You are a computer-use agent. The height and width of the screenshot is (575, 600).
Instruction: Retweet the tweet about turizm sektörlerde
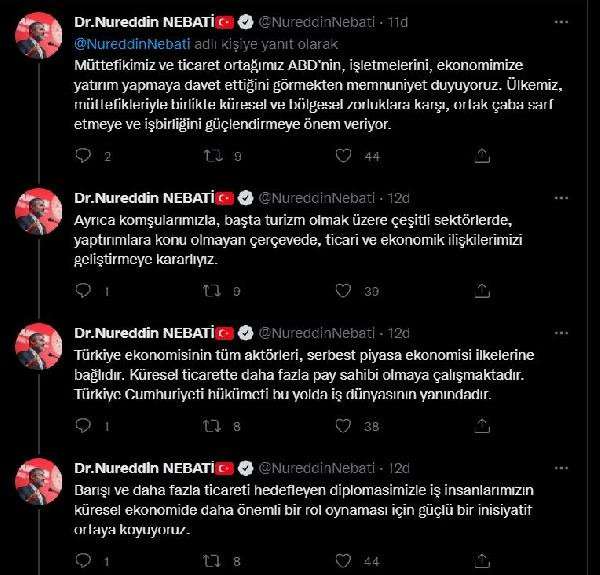213,291
